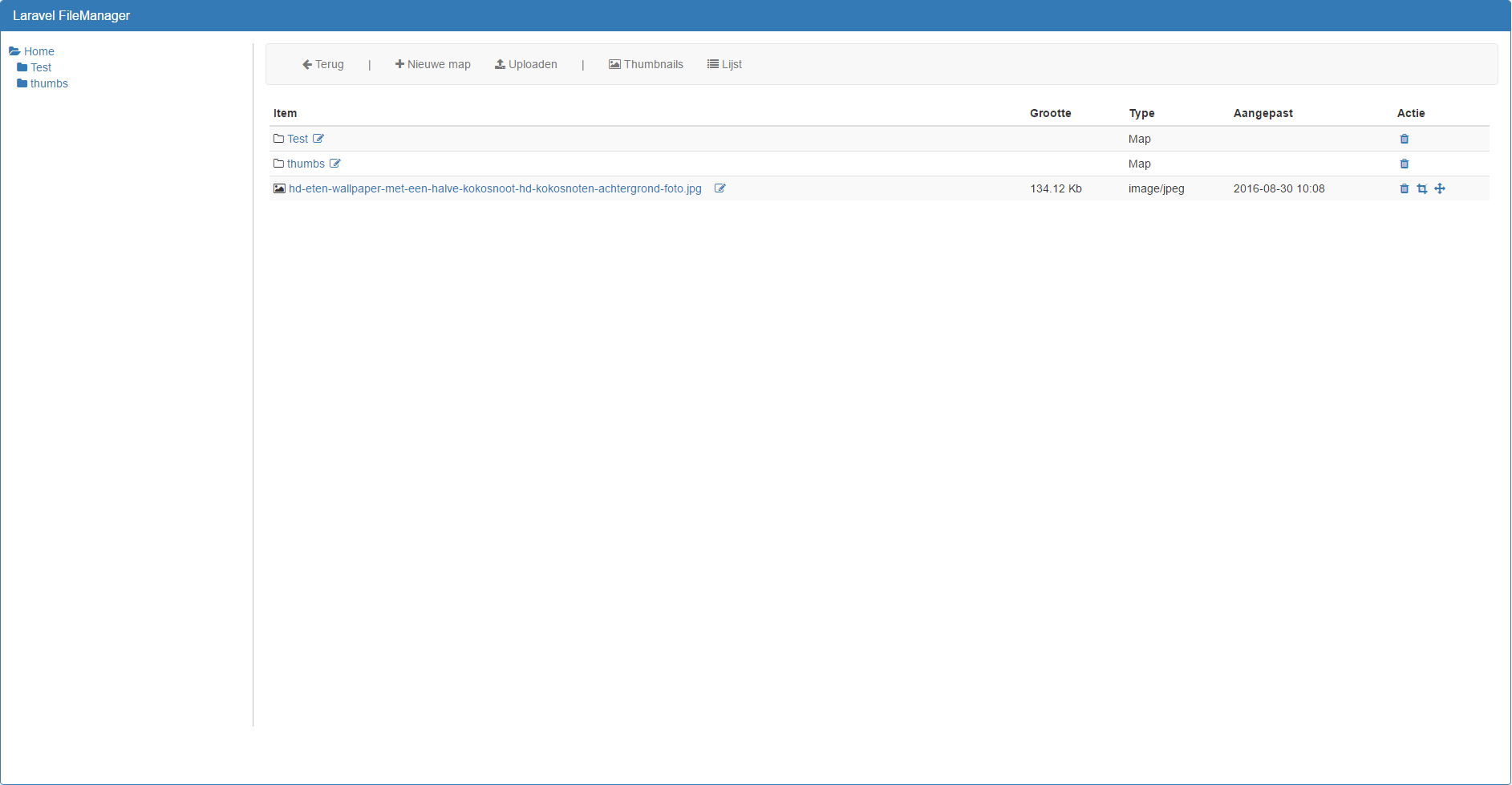The image size is (1512, 785).
Task: Click the Map type in Test row
Action: click(1140, 139)
